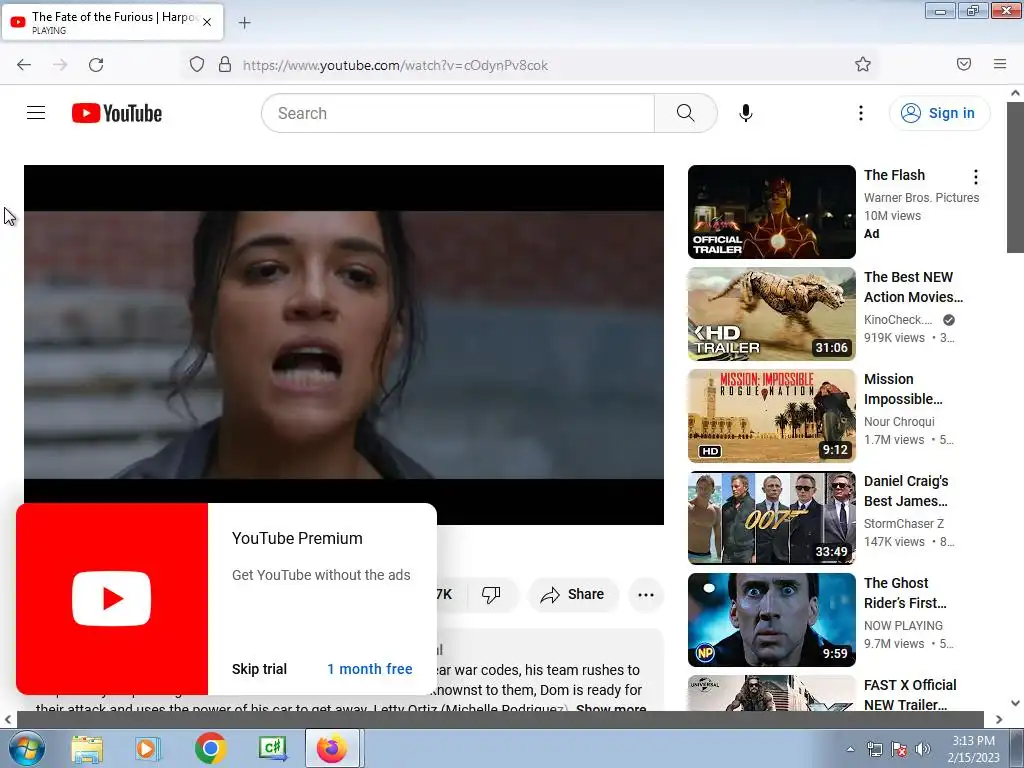1024x768 pixels.
Task: Open more actions ellipsis below video
Action: [646, 594]
